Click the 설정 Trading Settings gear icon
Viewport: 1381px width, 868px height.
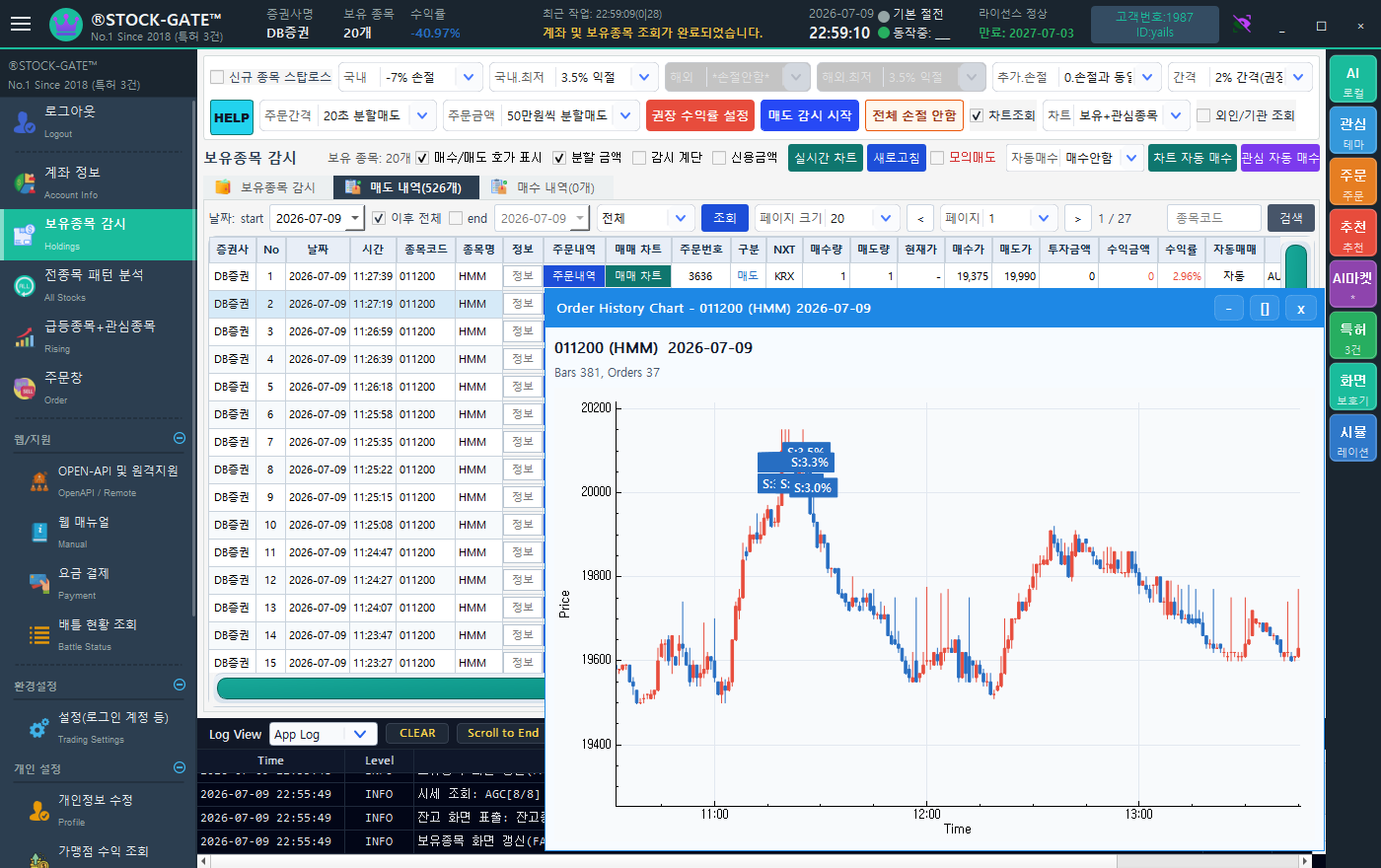tap(39, 728)
